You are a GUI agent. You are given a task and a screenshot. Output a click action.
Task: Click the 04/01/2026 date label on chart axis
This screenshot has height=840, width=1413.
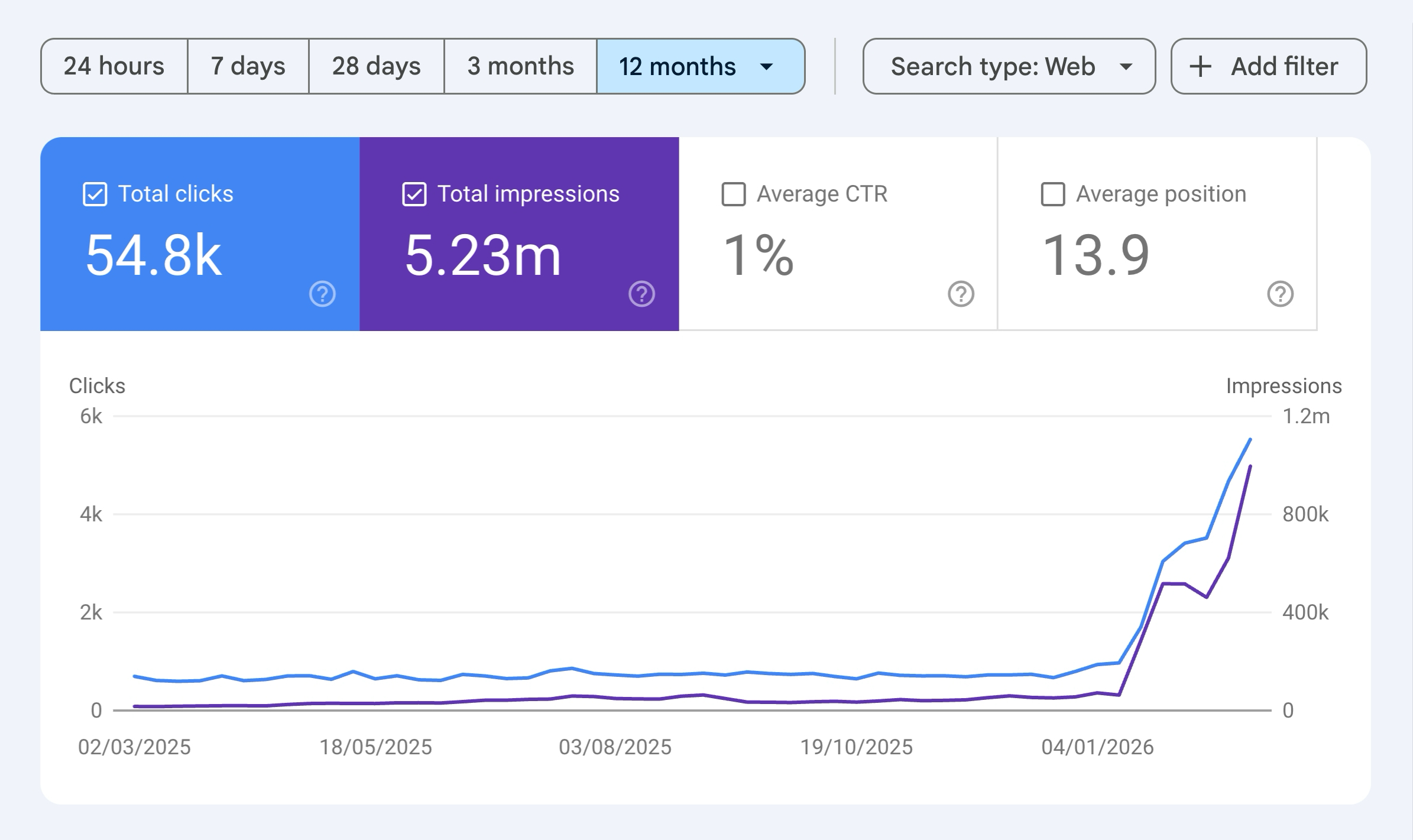coord(1097,747)
